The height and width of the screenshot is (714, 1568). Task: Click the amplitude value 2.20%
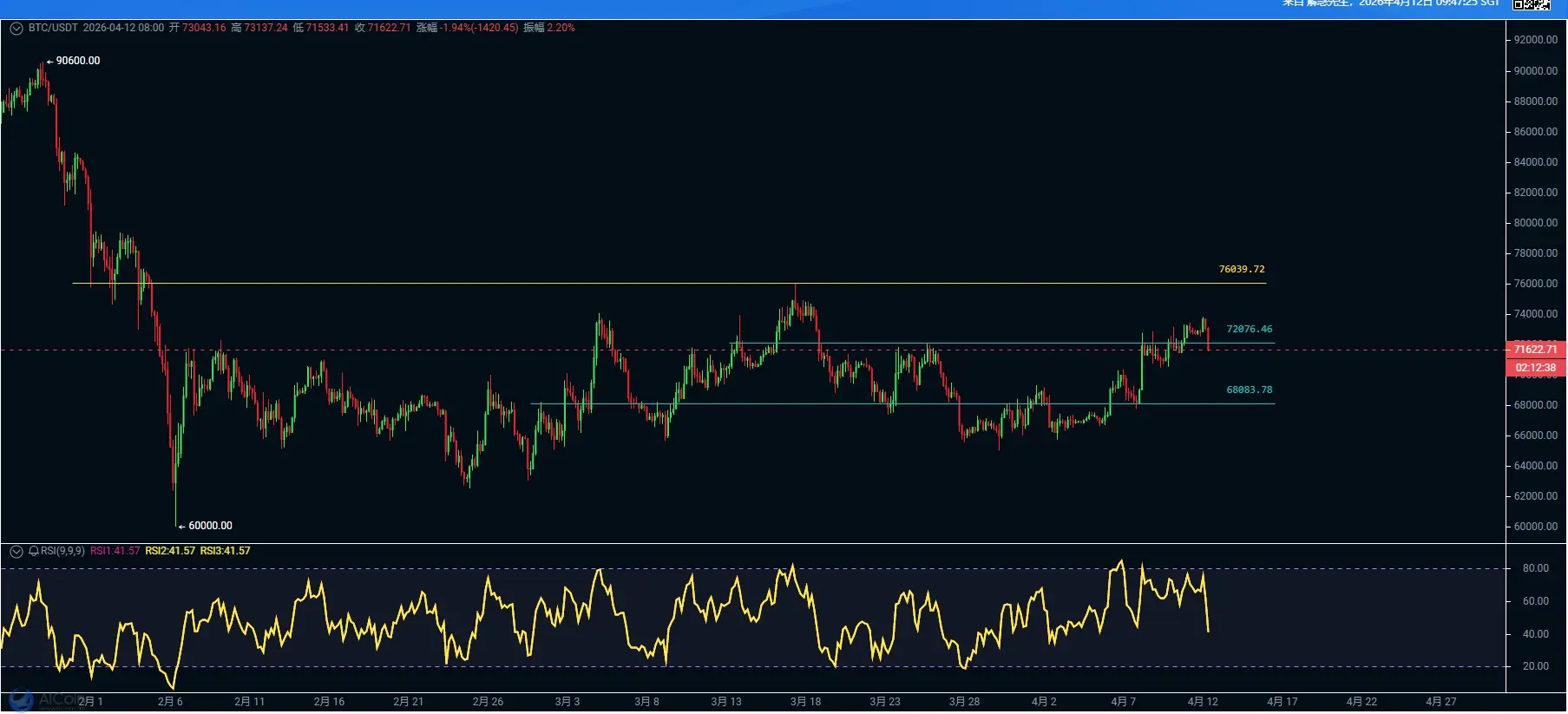[561, 28]
